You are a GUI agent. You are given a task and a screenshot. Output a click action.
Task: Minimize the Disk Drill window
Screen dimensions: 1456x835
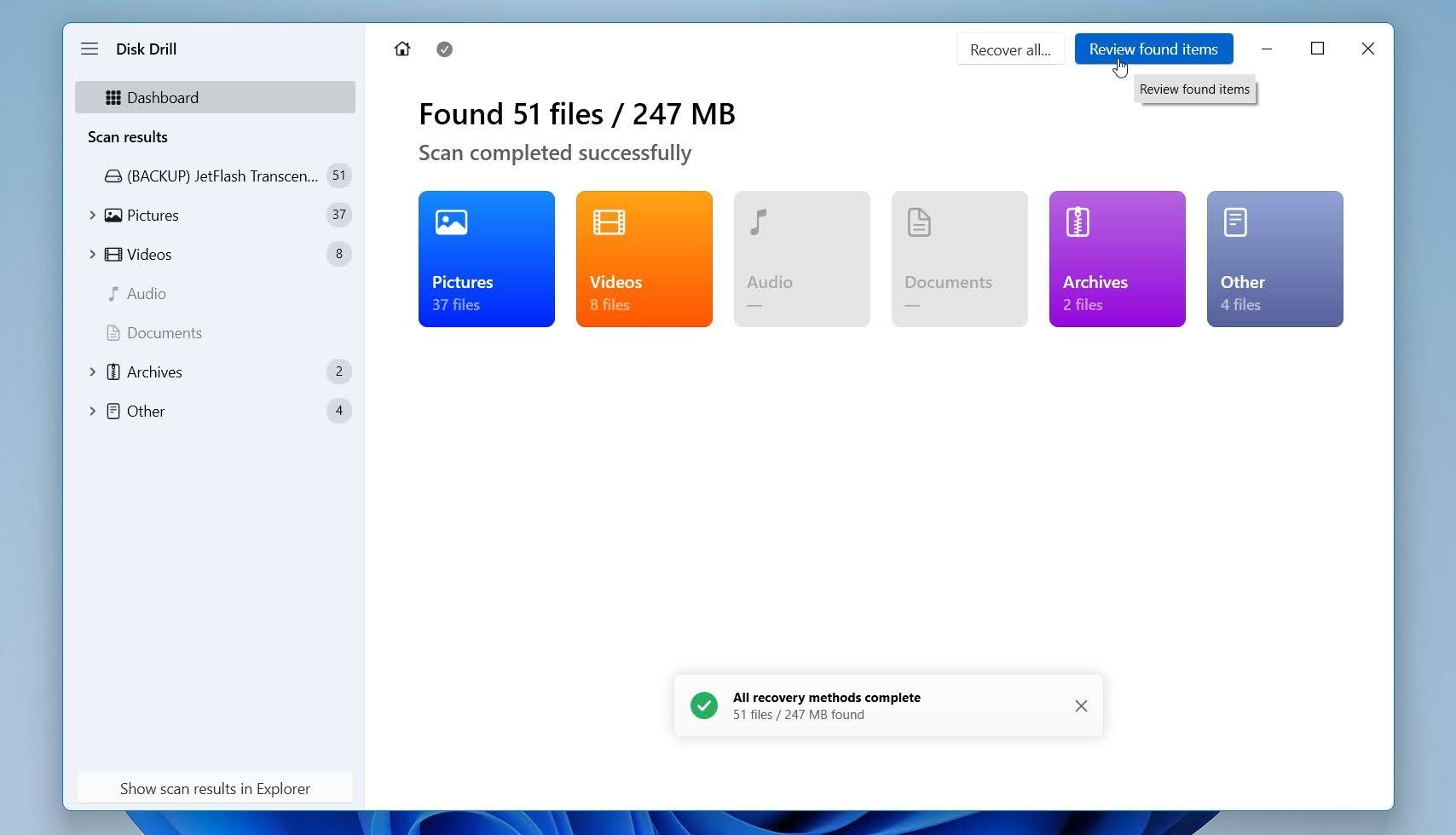pos(1267,49)
